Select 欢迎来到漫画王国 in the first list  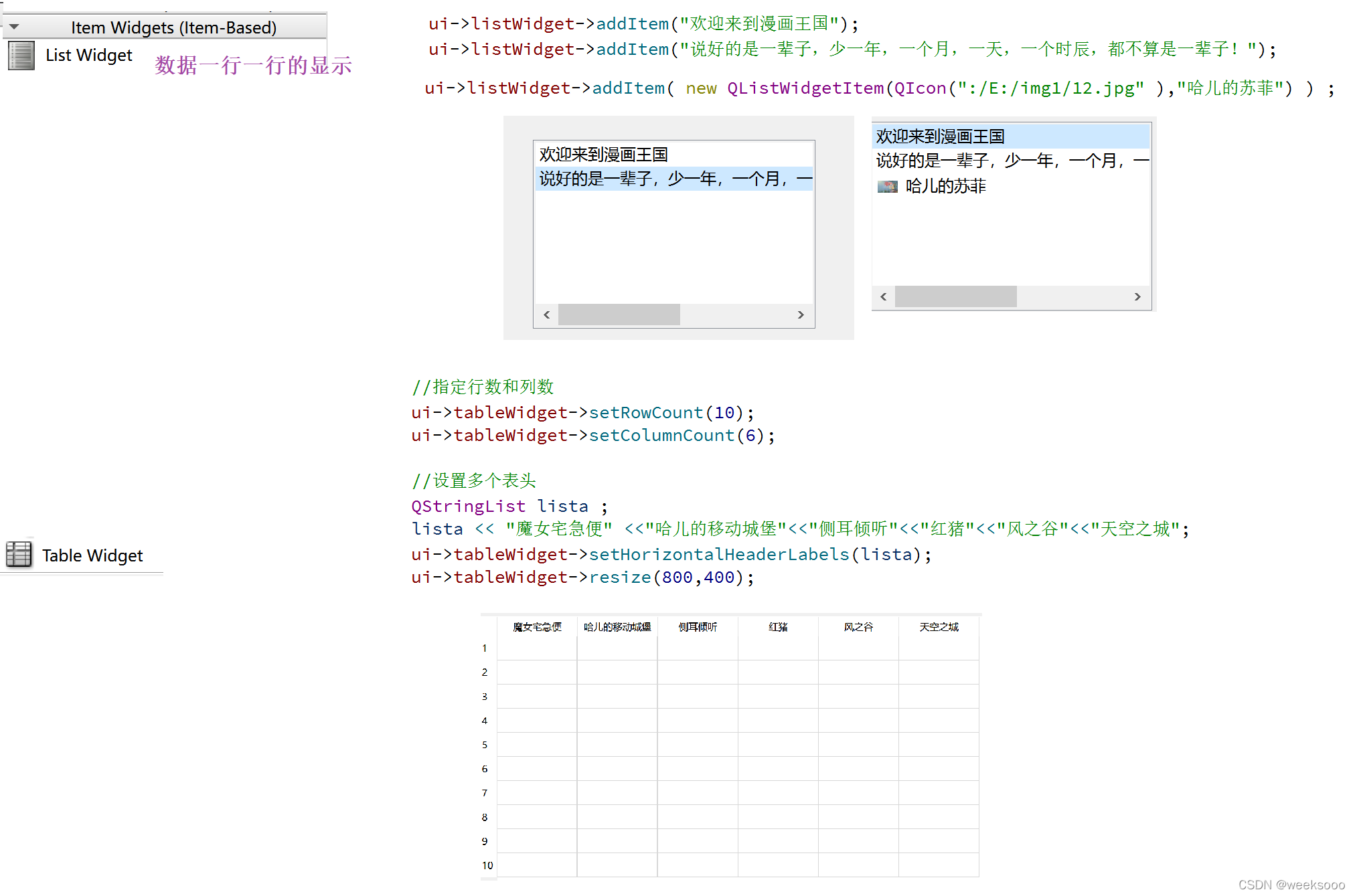tap(603, 155)
